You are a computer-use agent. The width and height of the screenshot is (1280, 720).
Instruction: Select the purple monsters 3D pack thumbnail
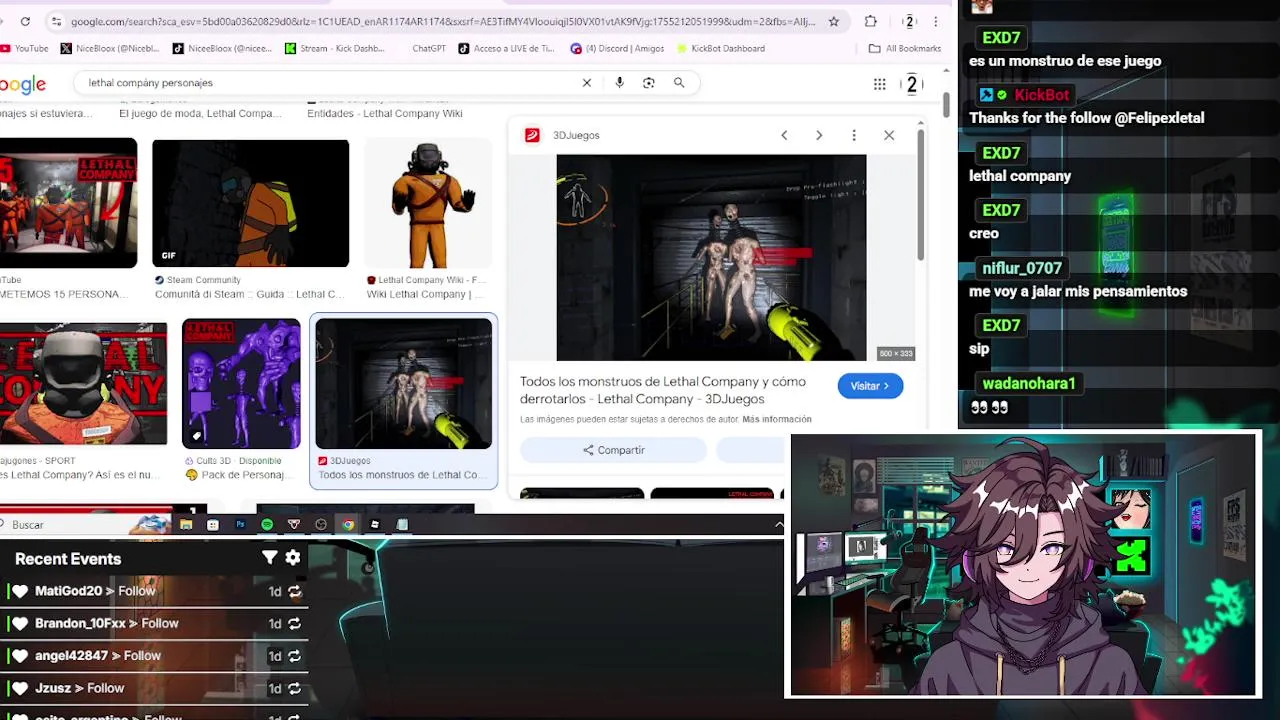coord(241,383)
